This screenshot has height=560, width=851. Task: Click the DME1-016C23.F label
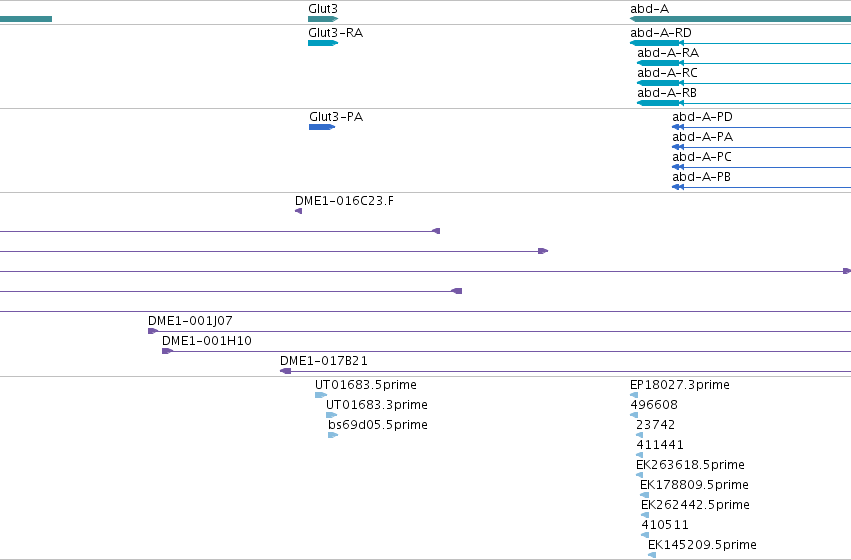tap(344, 201)
